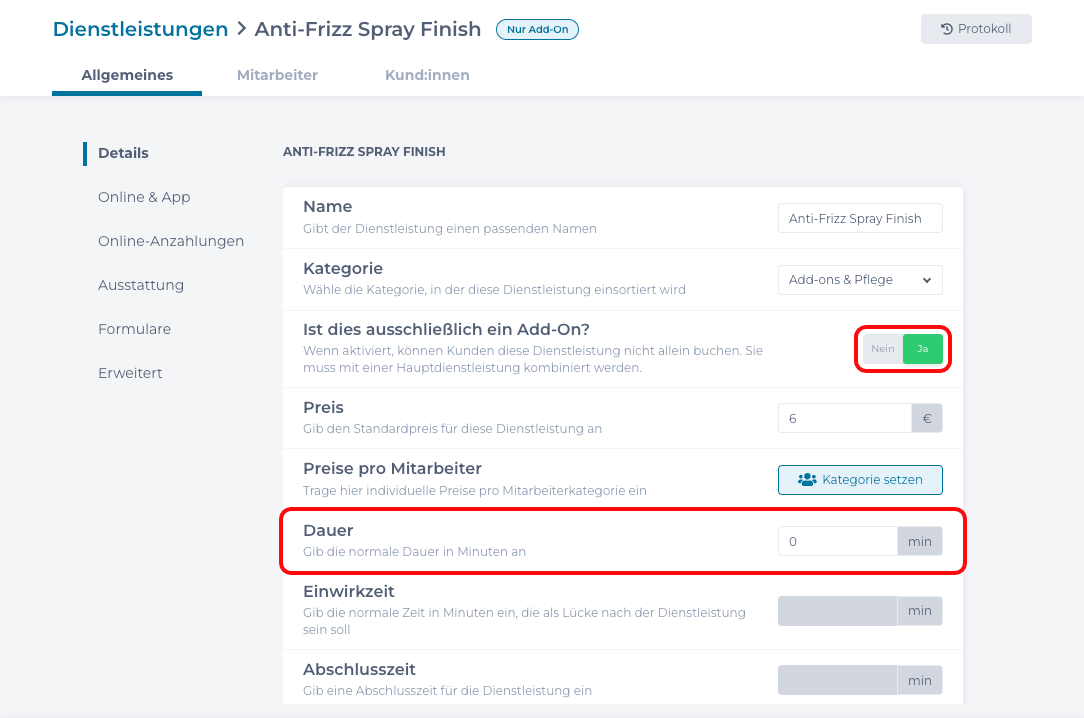Click inside the Dauer minutes input field
This screenshot has height=718, width=1084.
pos(837,540)
